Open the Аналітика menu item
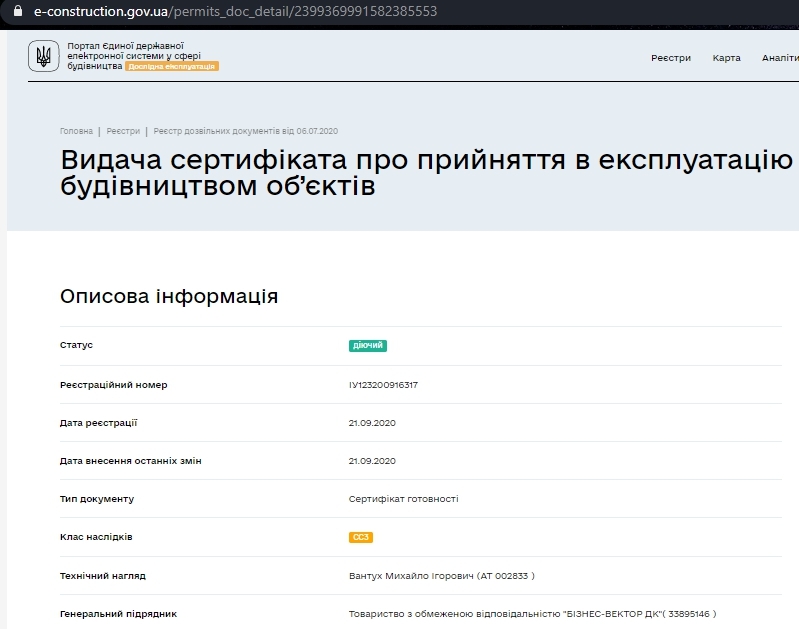The width and height of the screenshot is (799, 629). [780, 58]
